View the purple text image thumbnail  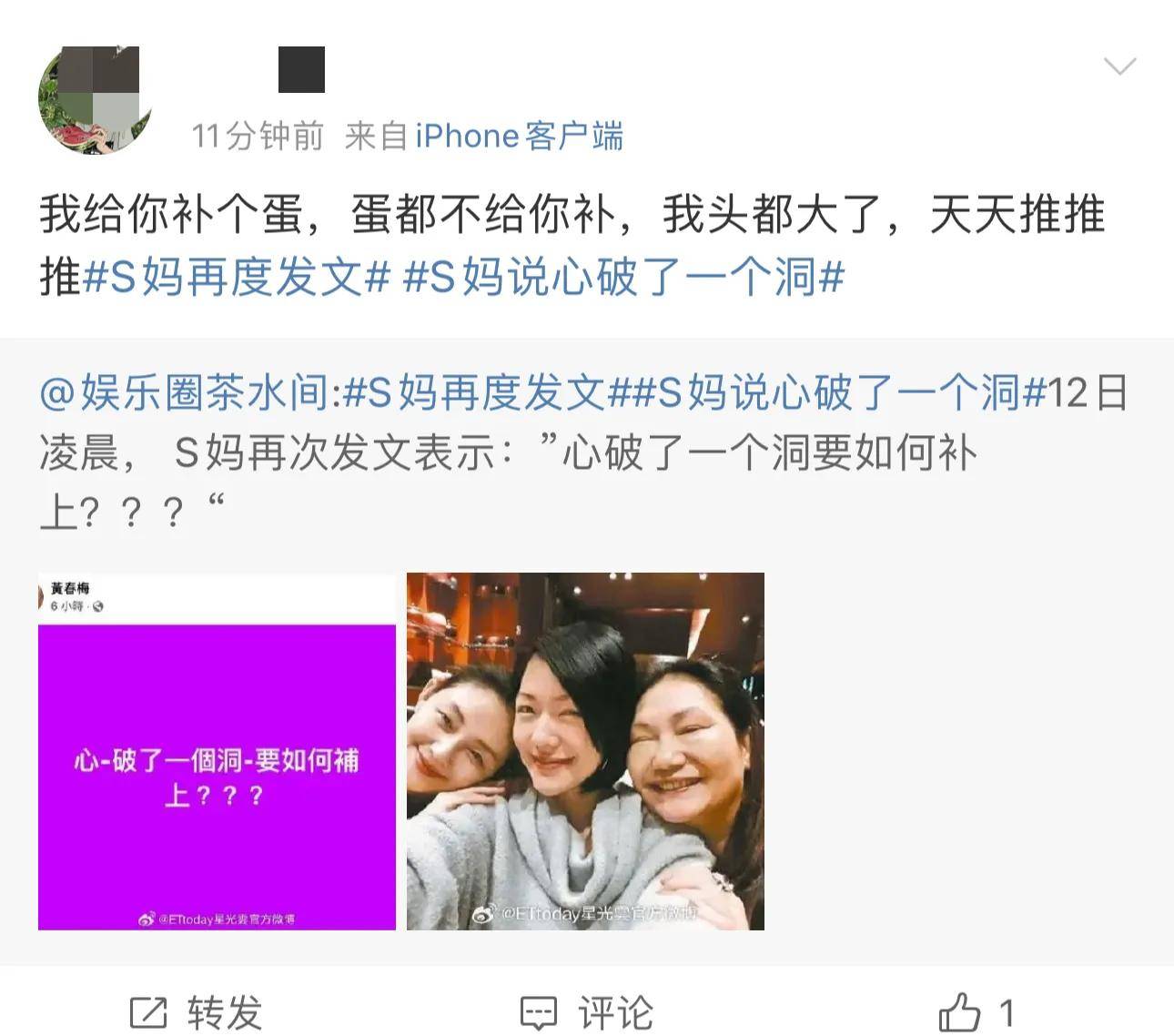pos(217,751)
